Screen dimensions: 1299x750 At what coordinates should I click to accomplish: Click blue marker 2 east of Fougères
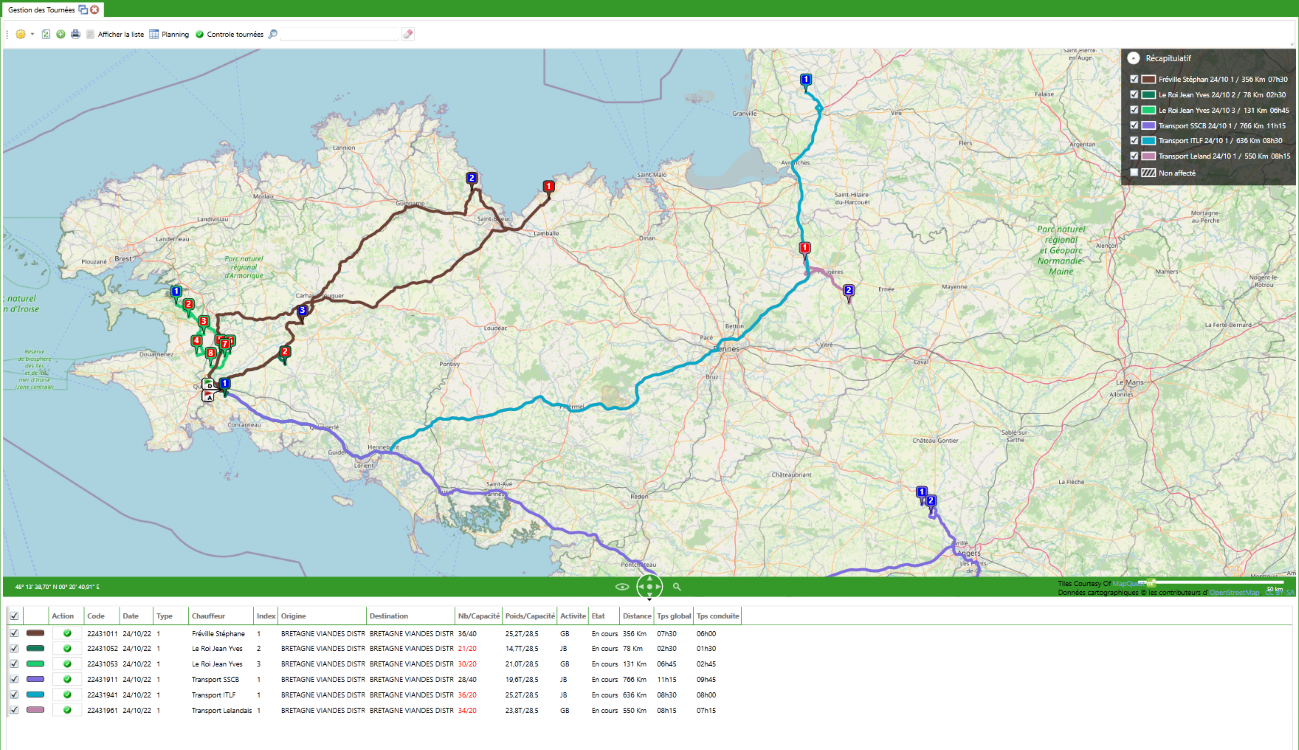849,292
